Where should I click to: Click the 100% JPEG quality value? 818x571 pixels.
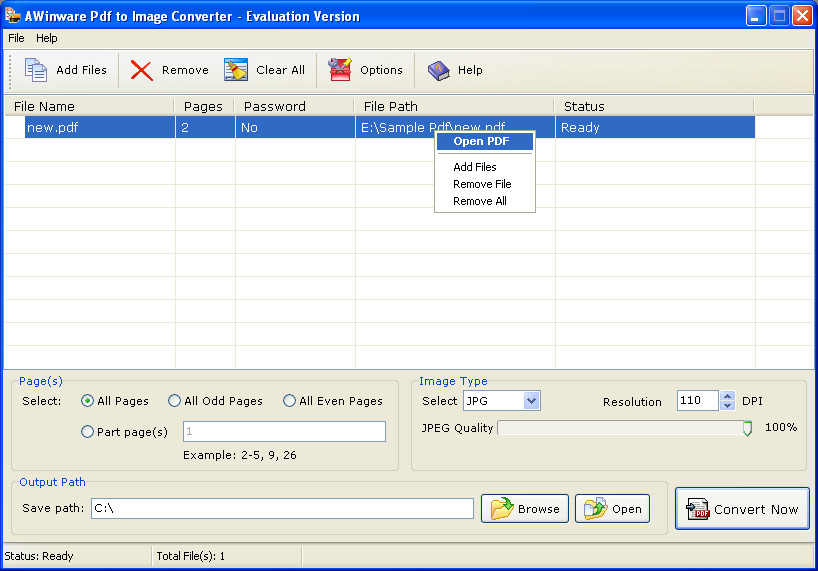click(781, 427)
